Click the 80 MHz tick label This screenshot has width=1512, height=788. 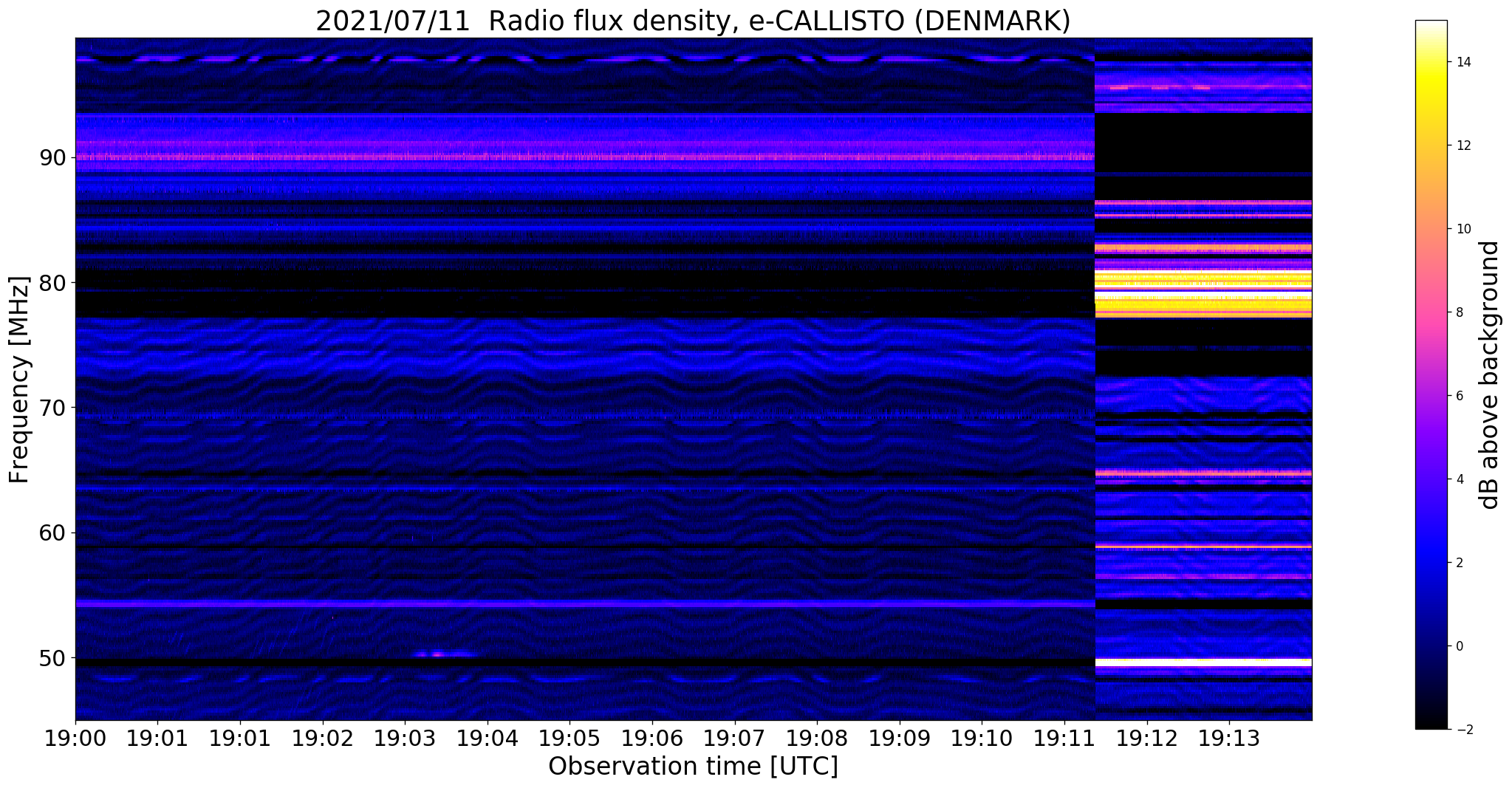point(52,282)
